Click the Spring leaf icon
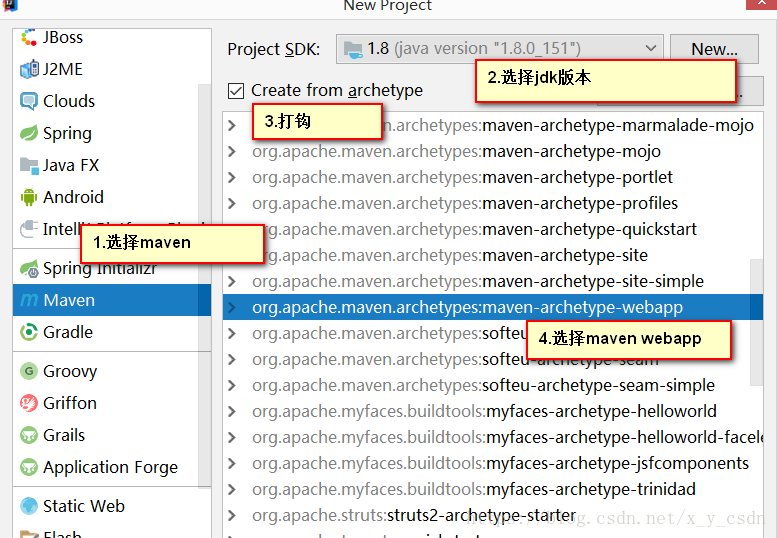The image size is (777, 538). (29, 133)
